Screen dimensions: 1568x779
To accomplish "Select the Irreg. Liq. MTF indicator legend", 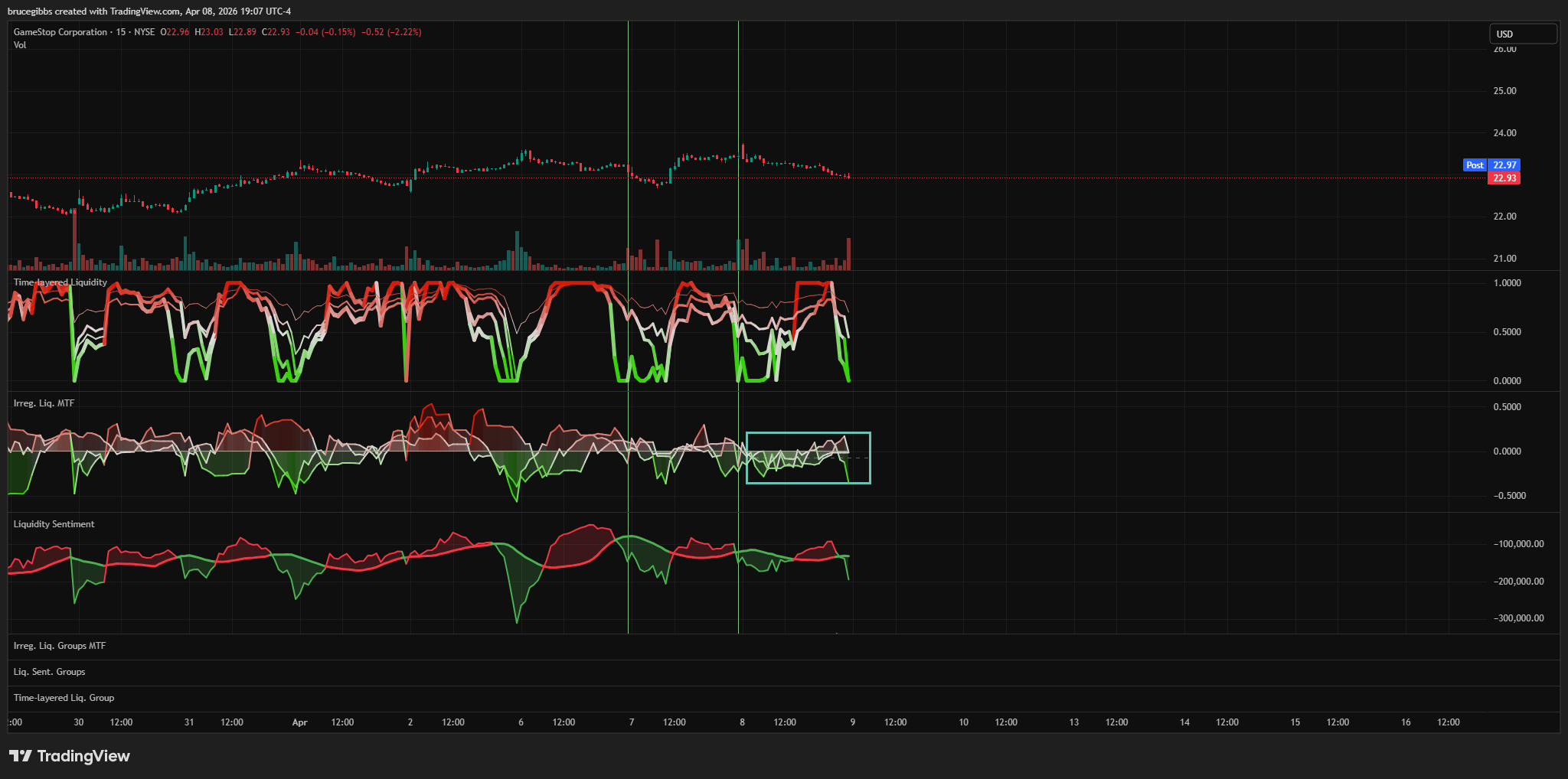I will click(x=44, y=403).
